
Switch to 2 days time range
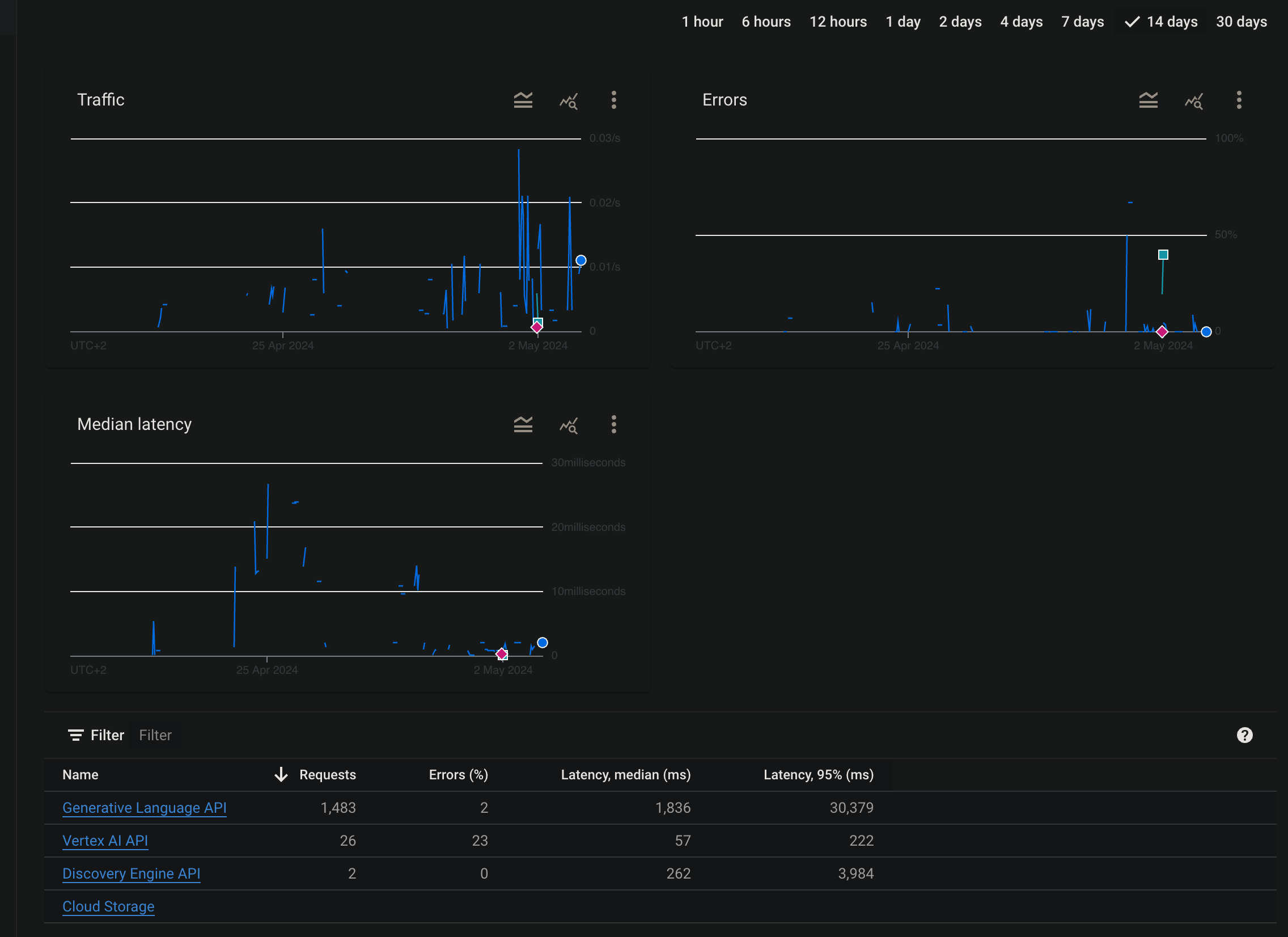(960, 22)
